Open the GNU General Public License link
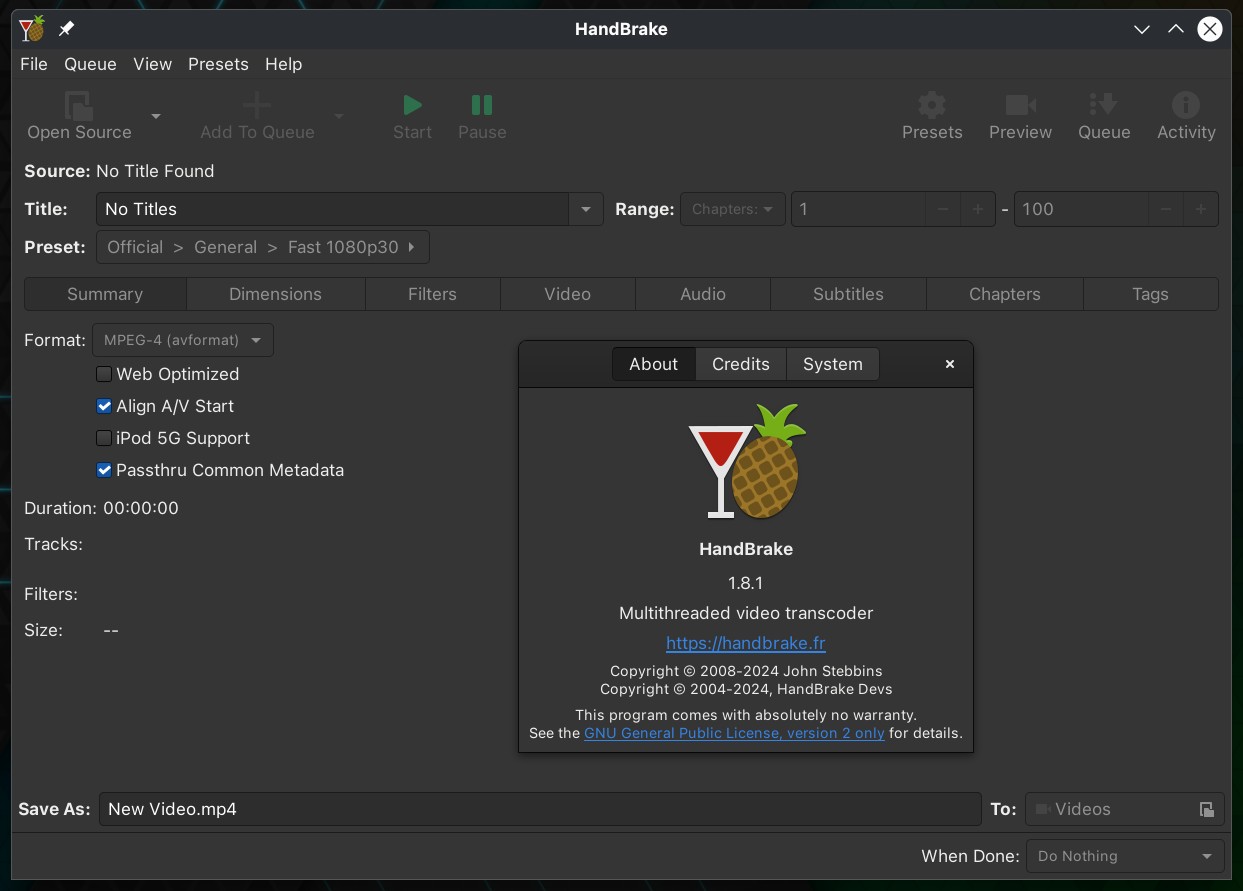 734,733
